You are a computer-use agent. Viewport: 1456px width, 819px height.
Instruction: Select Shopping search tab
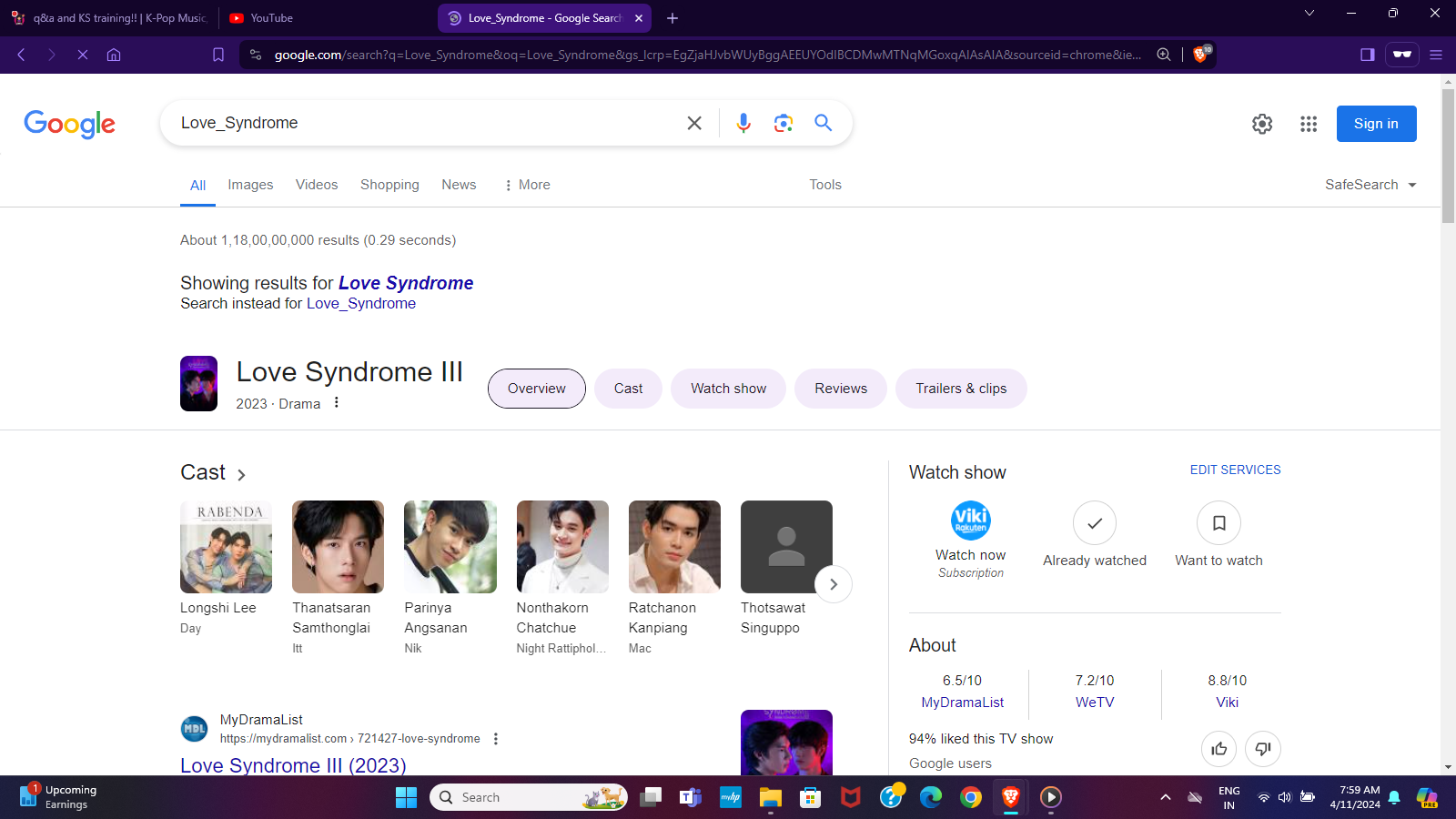tap(389, 185)
